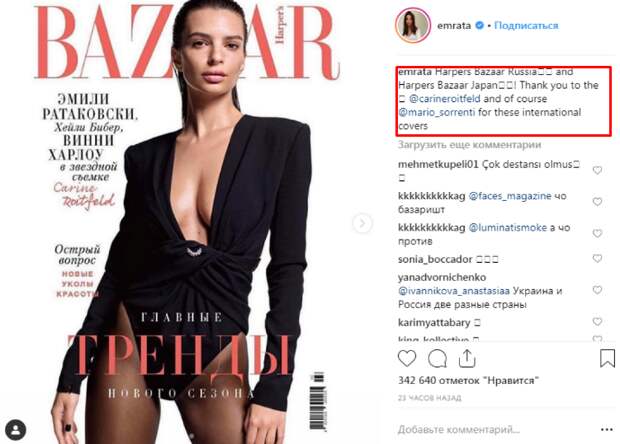View the 342 640 likes count

(469, 381)
